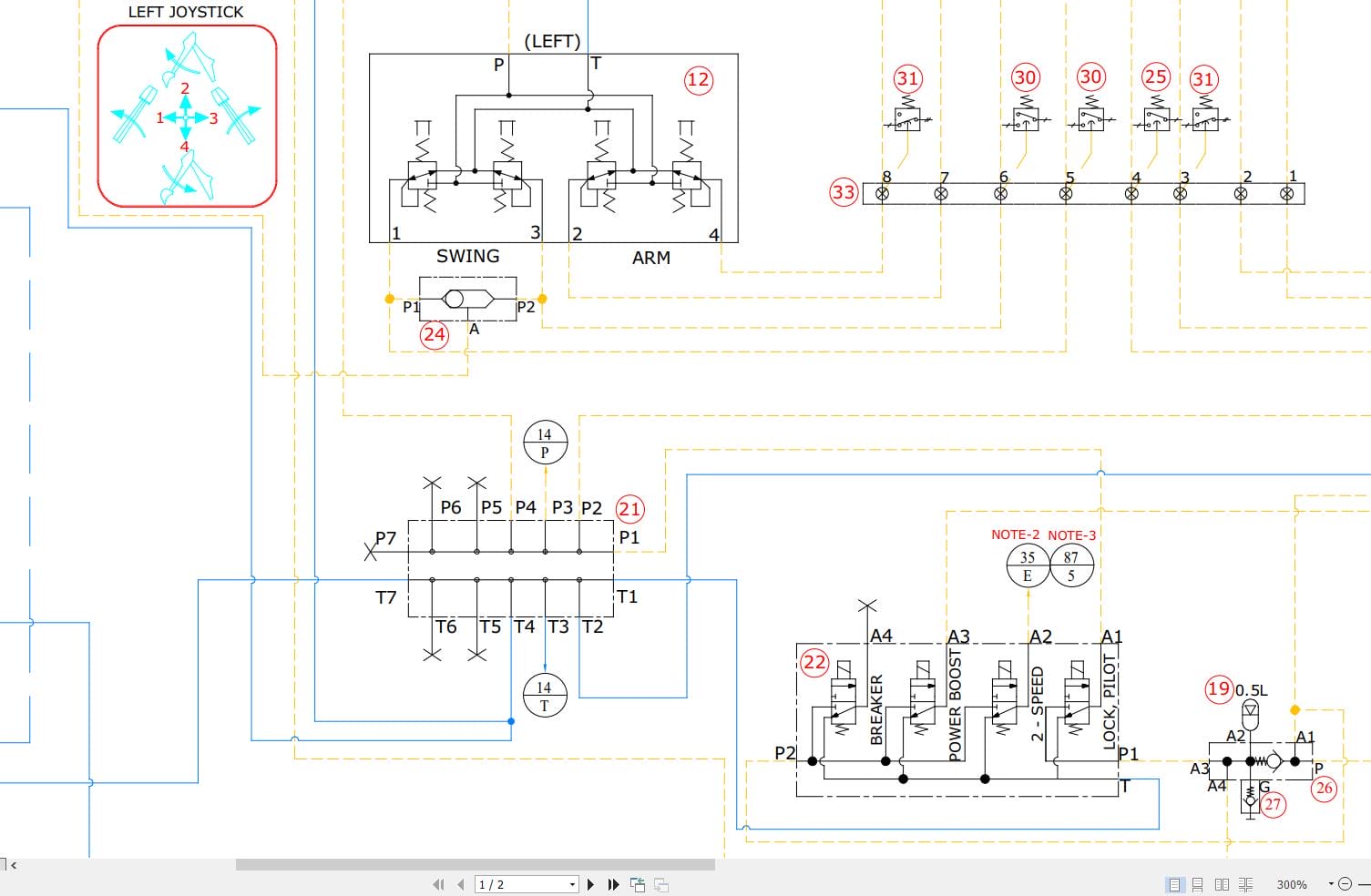Viewport: 1371px width, 896px height.
Task: Select the SWING valve section label
Action: tap(467, 256)
